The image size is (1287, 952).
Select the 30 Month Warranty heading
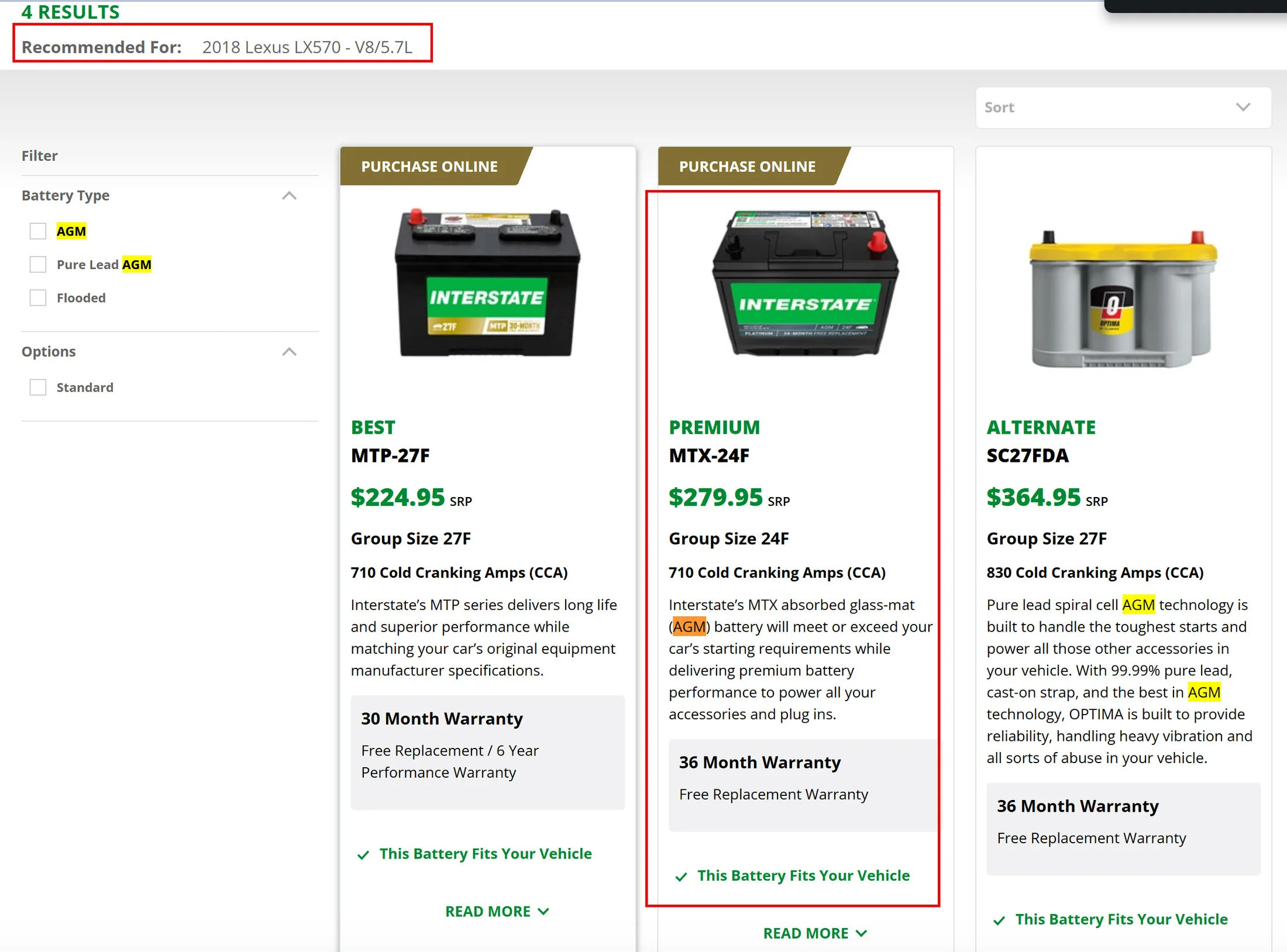coord(442,718)
